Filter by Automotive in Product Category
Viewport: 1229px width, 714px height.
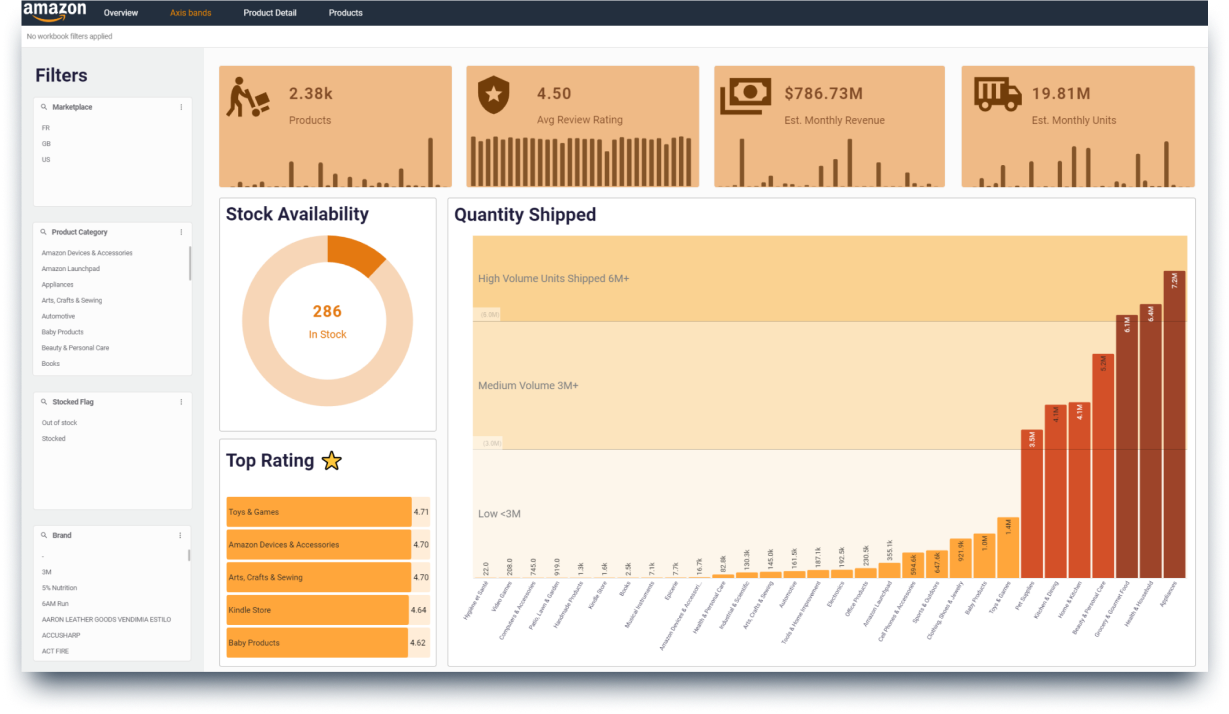[x=58, y=316]
